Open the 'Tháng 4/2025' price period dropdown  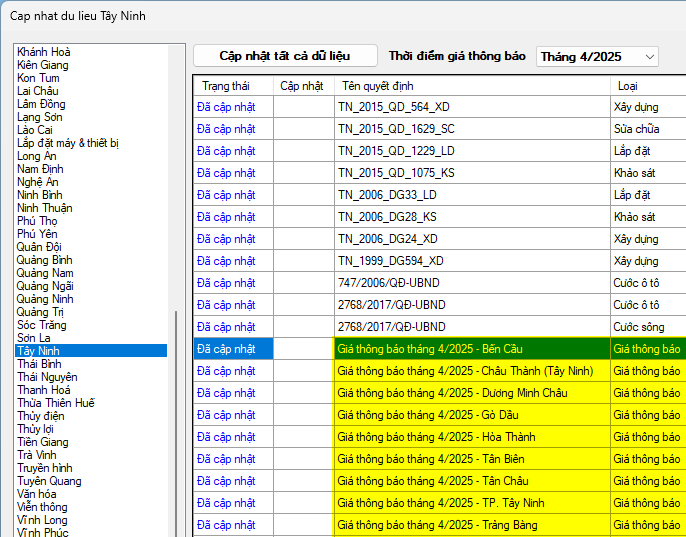[597, 56]
